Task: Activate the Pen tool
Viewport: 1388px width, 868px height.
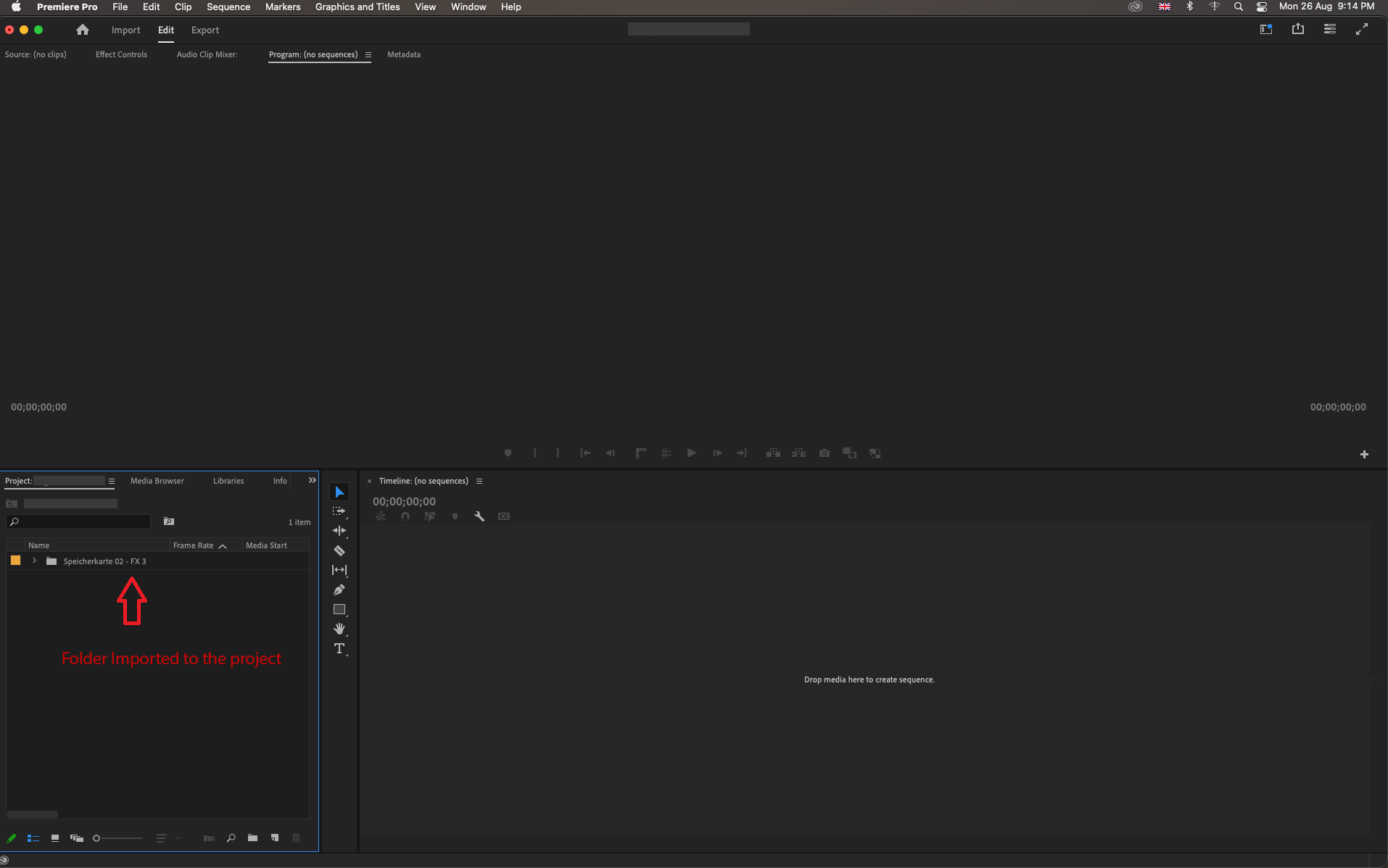Action: pyautogui.click(x=339, y=590)
